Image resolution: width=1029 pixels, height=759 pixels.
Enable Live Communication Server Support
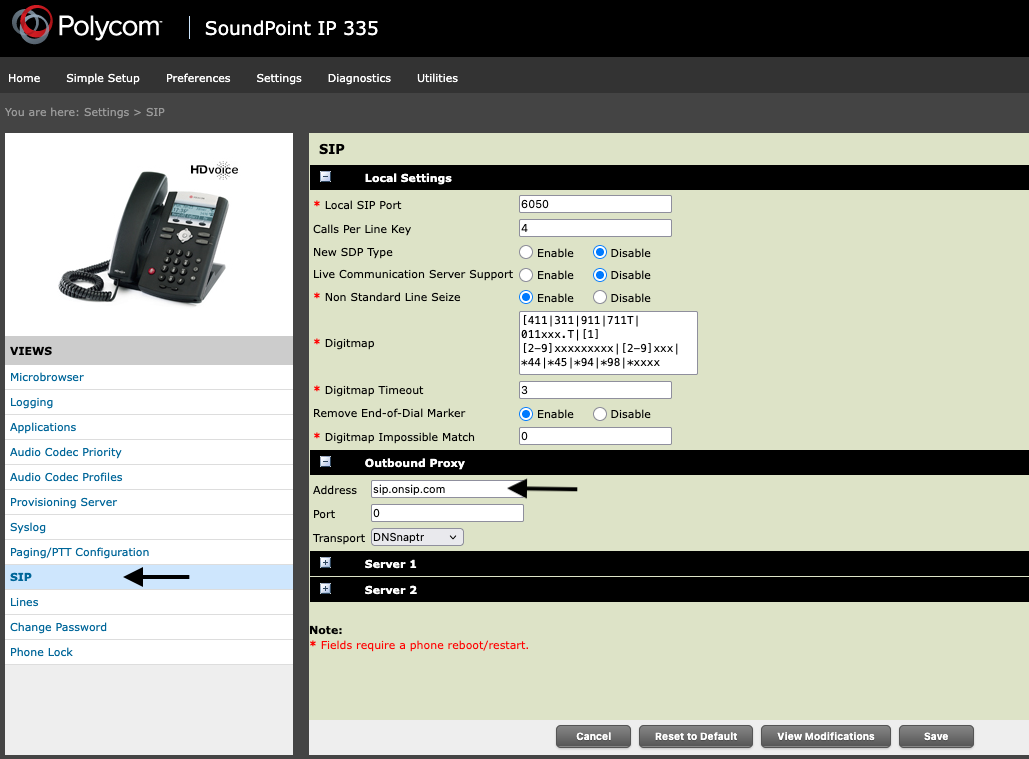coord(525,274)
